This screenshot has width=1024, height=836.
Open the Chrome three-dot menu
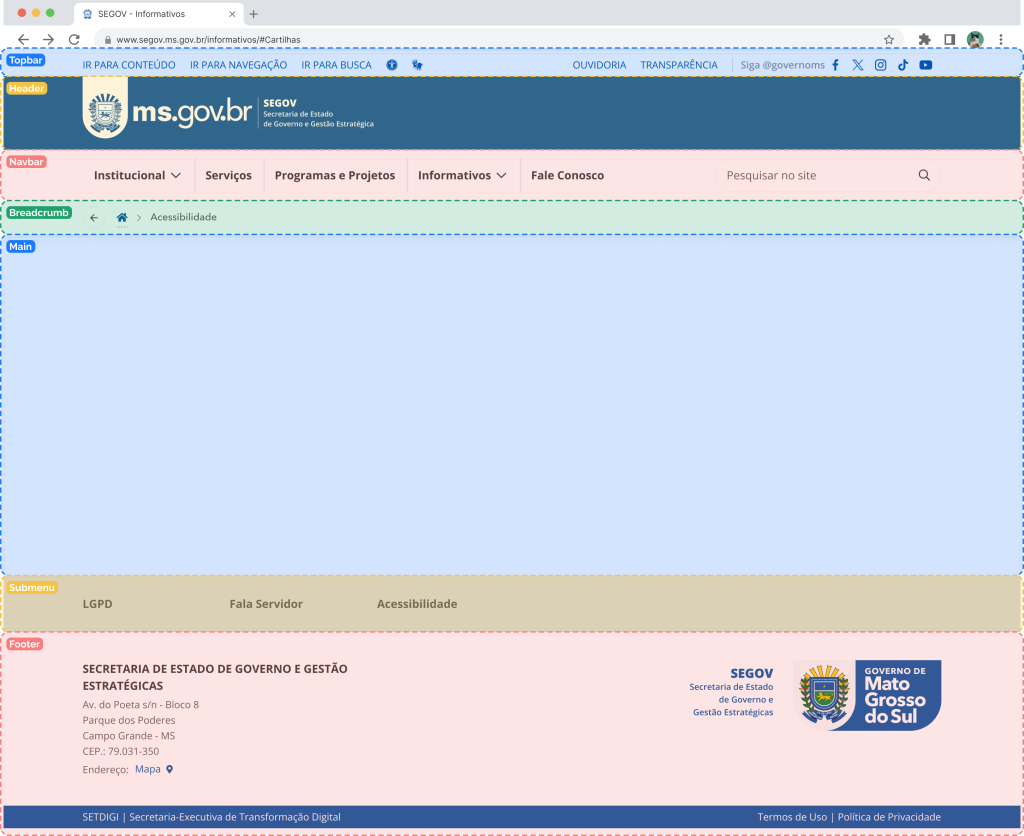(1001, 39)
